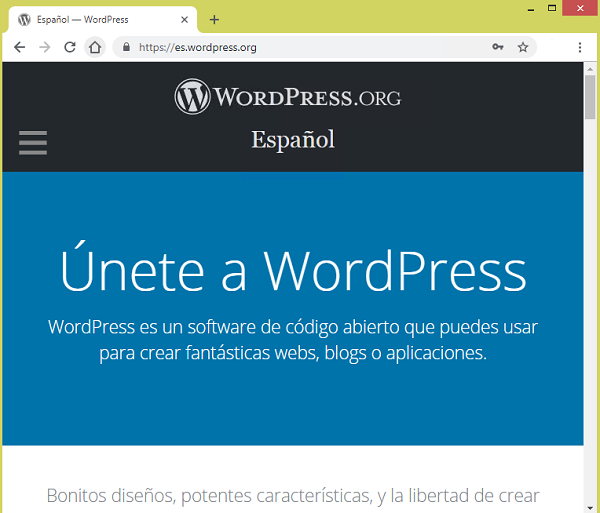View site information via the padlock icon
The height and width of the screenshot is (513, 600).
point(126,47)
